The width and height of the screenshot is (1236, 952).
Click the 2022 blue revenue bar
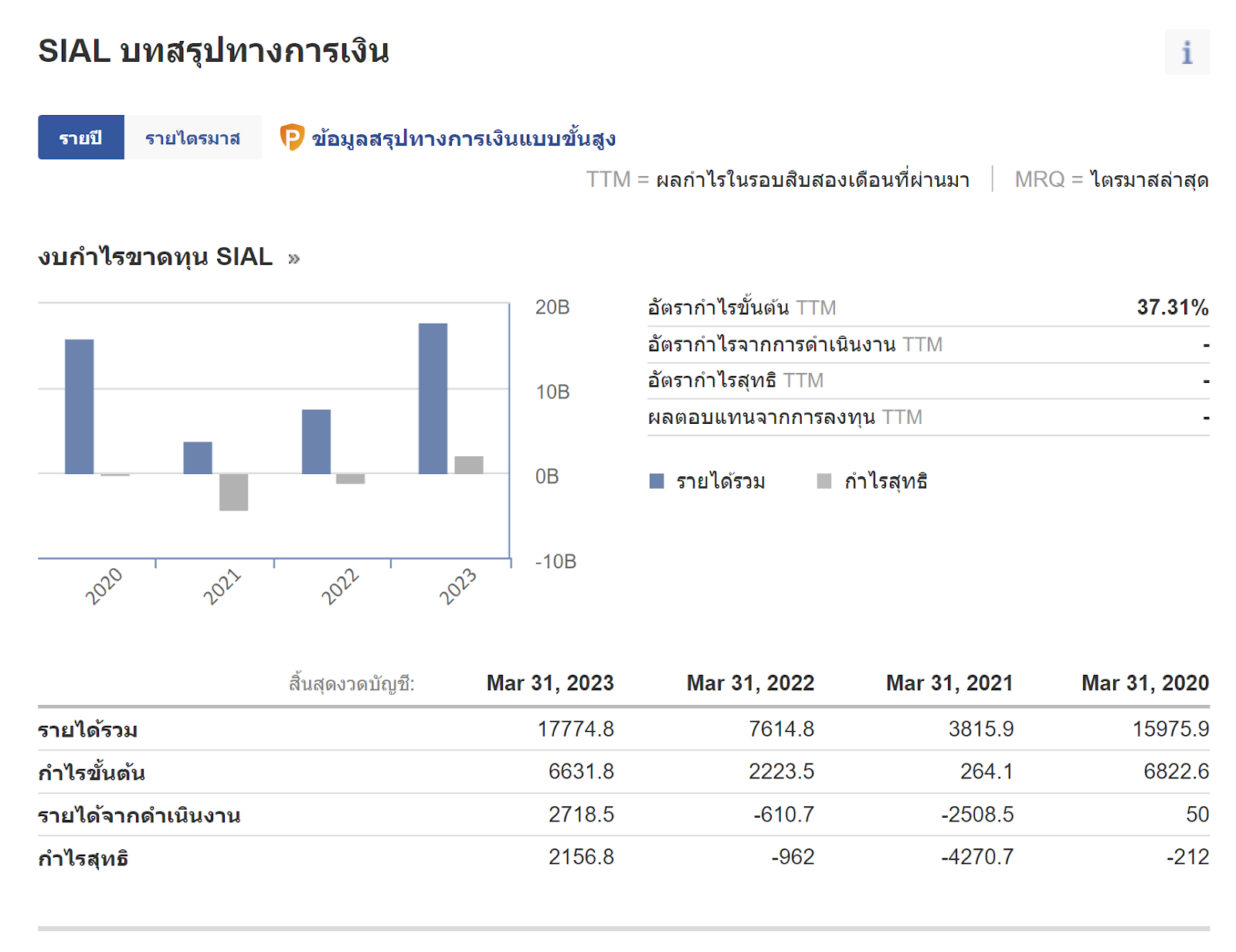pos(316,442)
